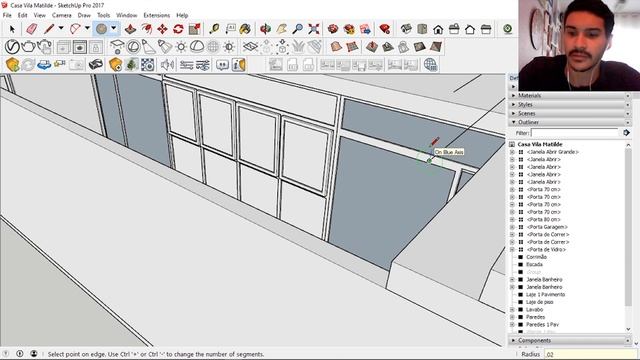The height and width of the screenshot is (360, 640).
Task: Expand the Components panel
Action: pyautogui.click(x=513, y=340)
